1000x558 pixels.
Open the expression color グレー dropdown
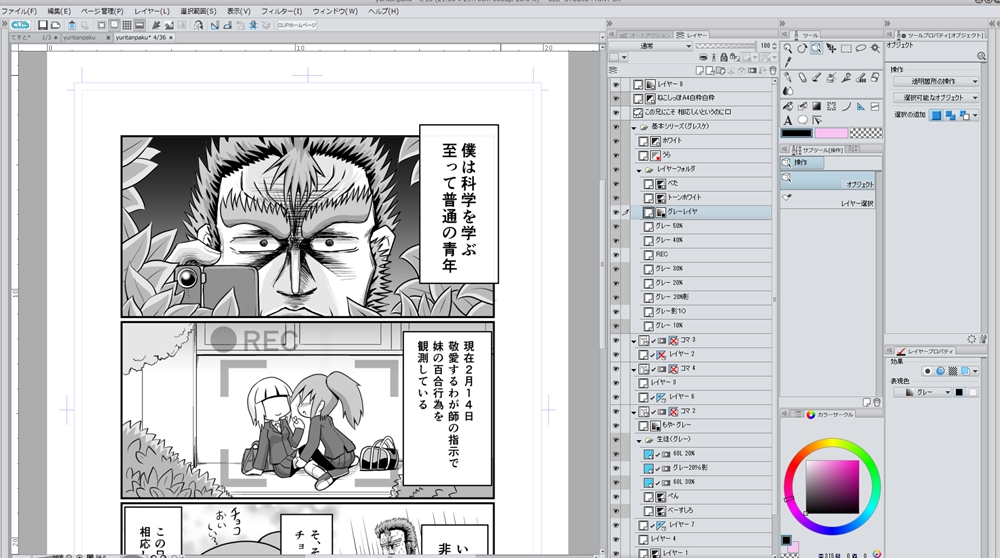click(x=922, y=392)
